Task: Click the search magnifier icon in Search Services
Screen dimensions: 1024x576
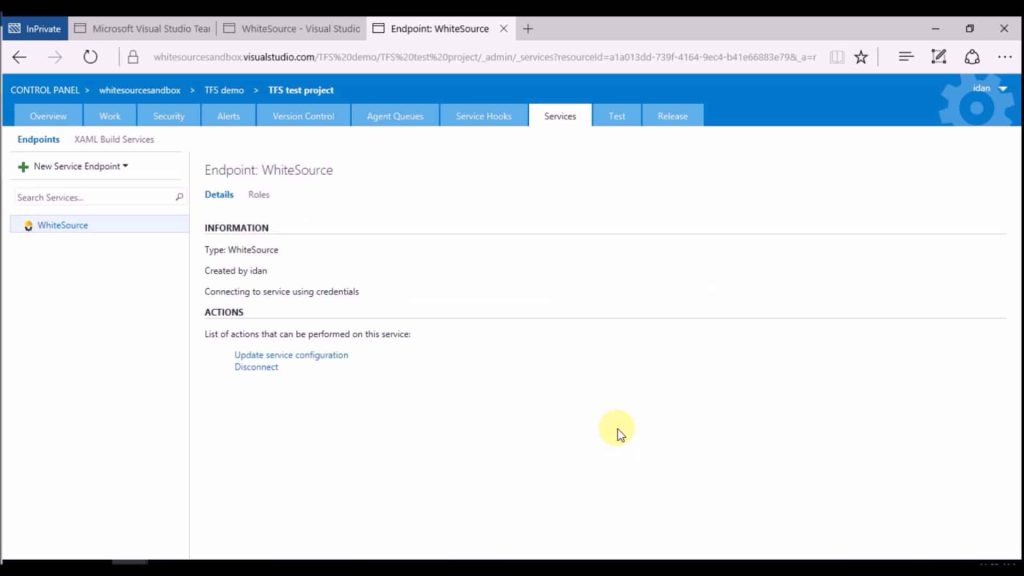Action: click(x=179, y=197)
